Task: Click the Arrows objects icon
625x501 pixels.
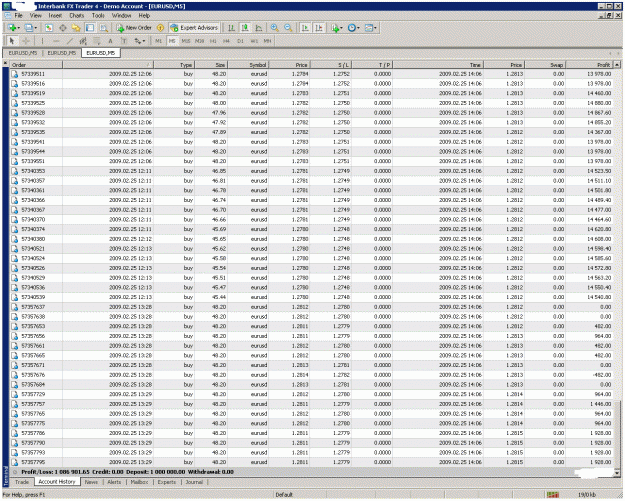Action: (x=138, y=41)
